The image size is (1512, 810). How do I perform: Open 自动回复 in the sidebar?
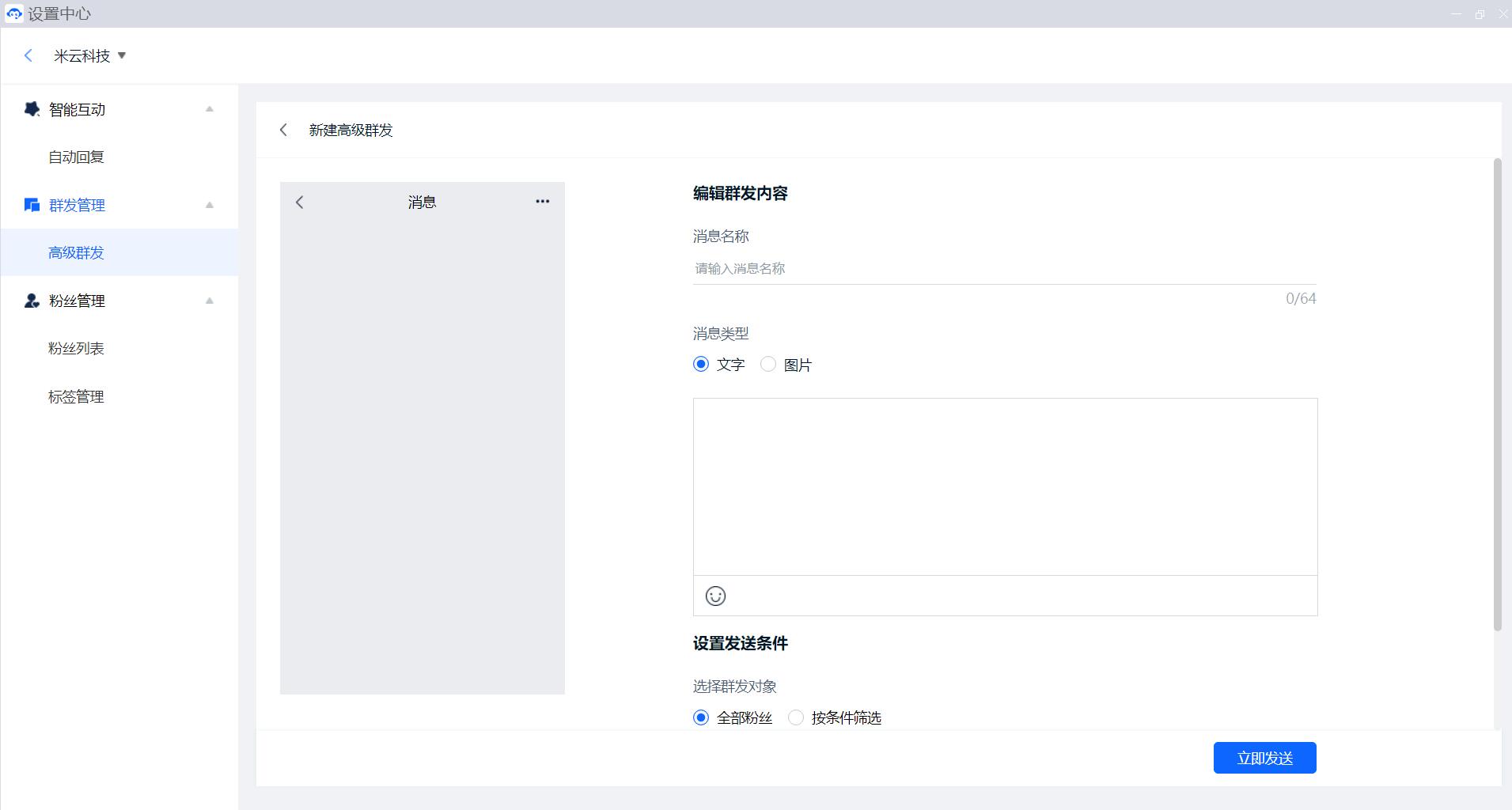pyautogui.click(x=76, y=157)
